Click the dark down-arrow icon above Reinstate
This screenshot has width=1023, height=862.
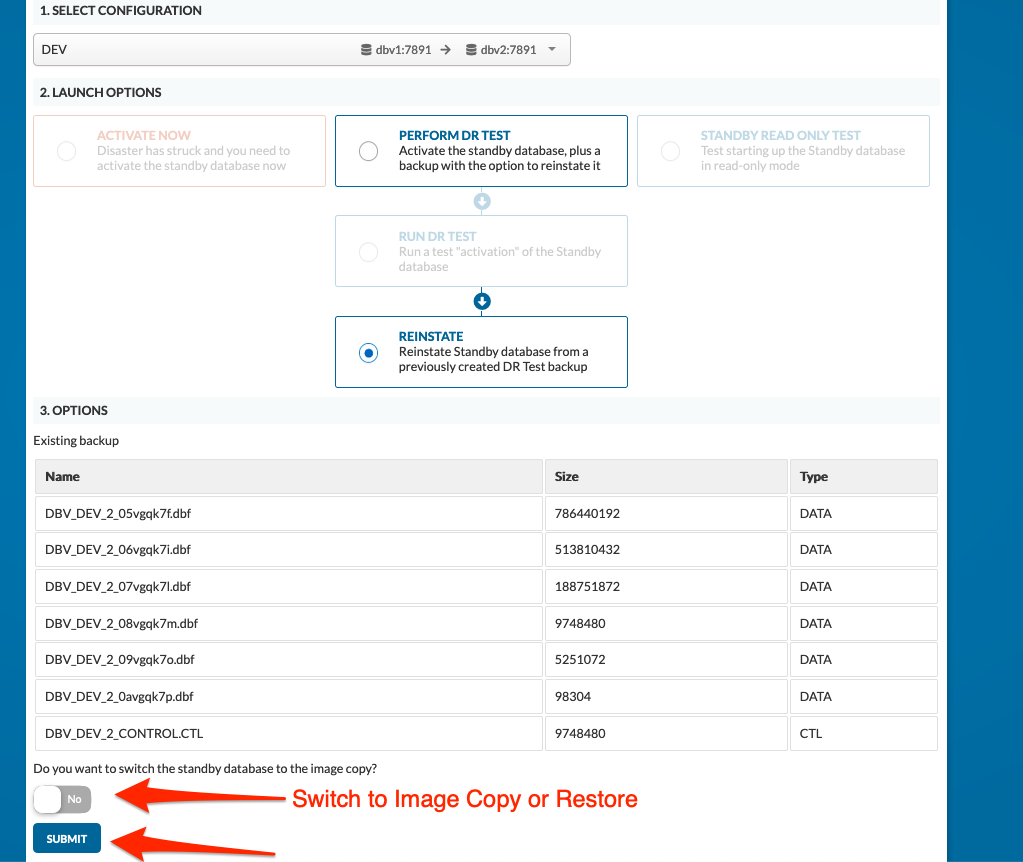482,301
